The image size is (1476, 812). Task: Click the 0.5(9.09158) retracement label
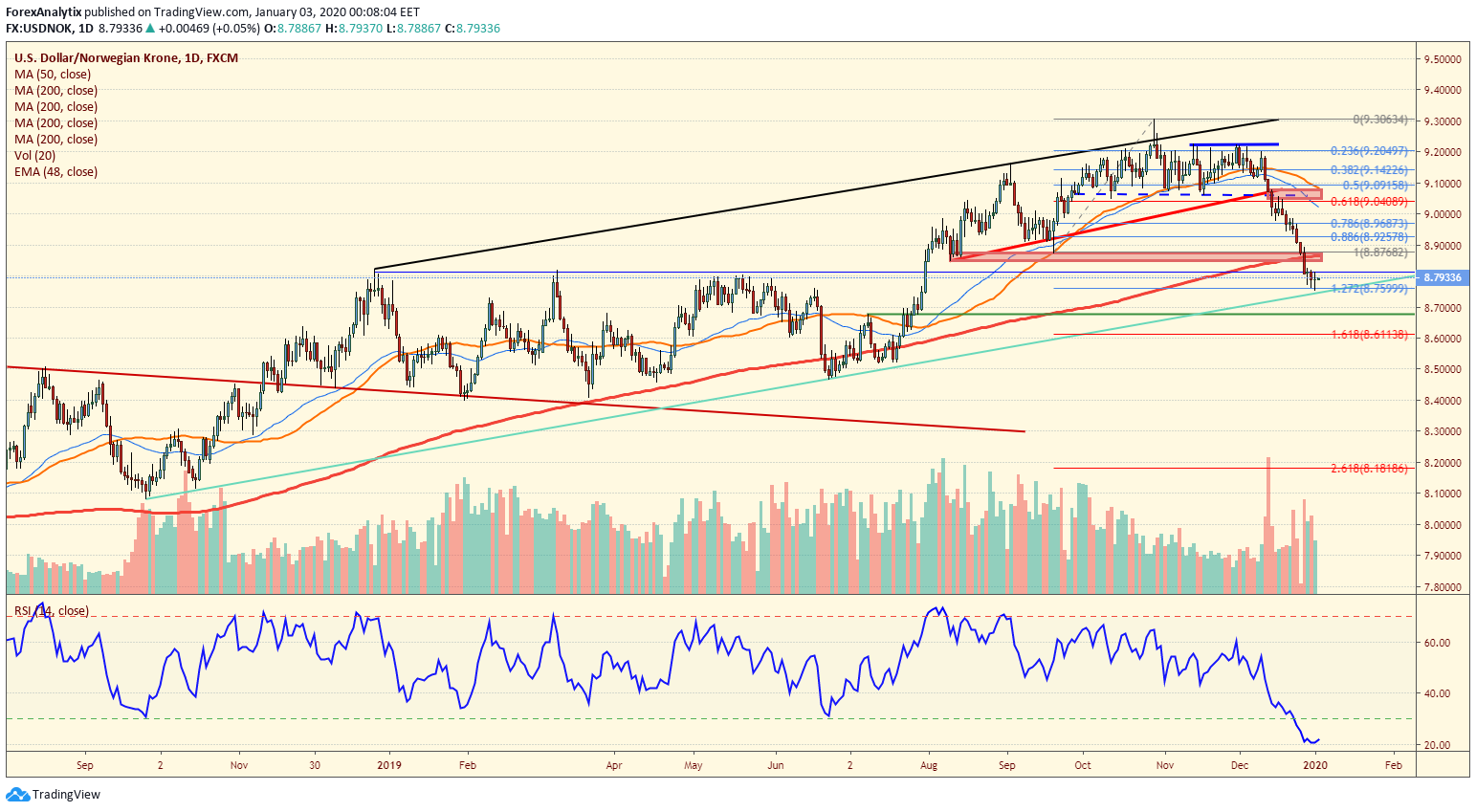[1375, 186]
